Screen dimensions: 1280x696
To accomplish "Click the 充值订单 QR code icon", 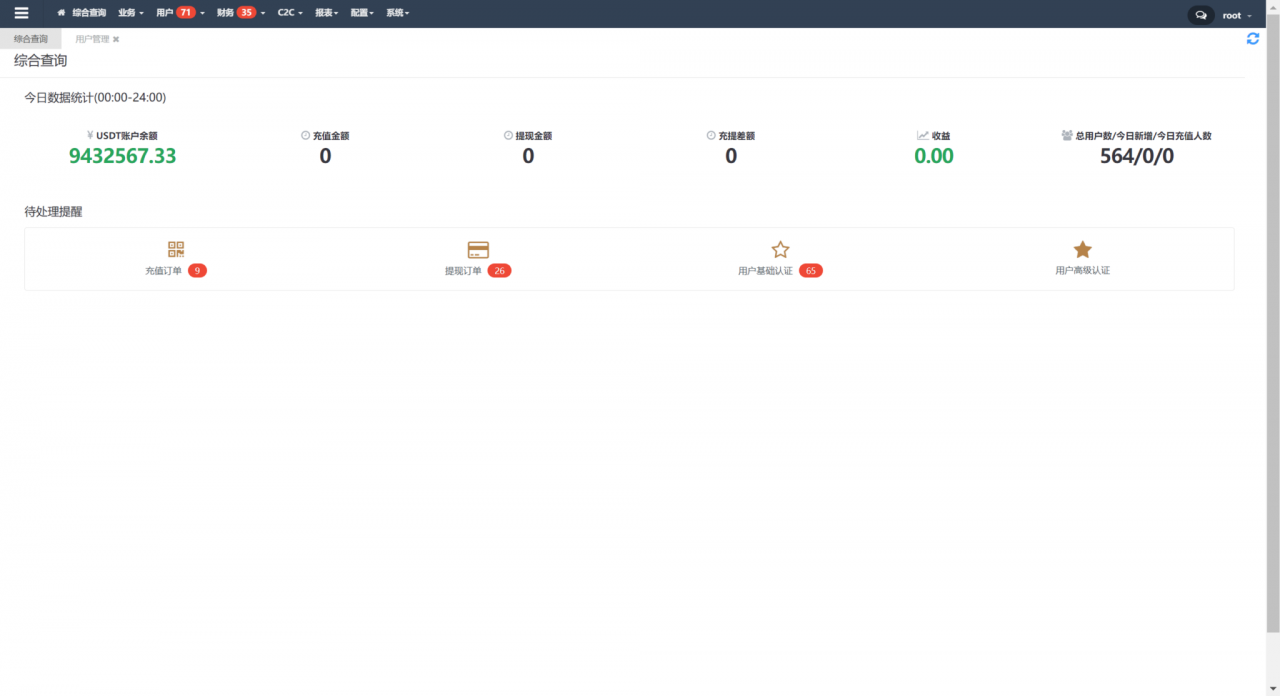I will [x=176, y=250].
